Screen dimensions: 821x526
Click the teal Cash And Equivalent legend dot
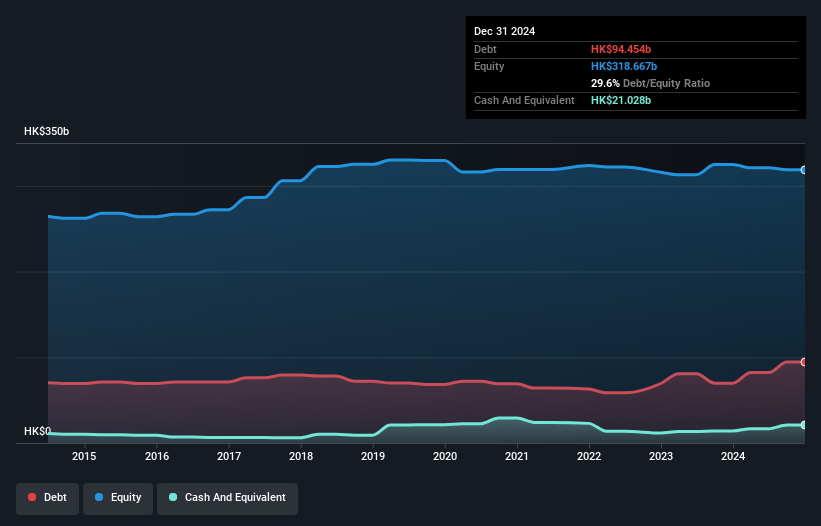[x=173, y=497]
